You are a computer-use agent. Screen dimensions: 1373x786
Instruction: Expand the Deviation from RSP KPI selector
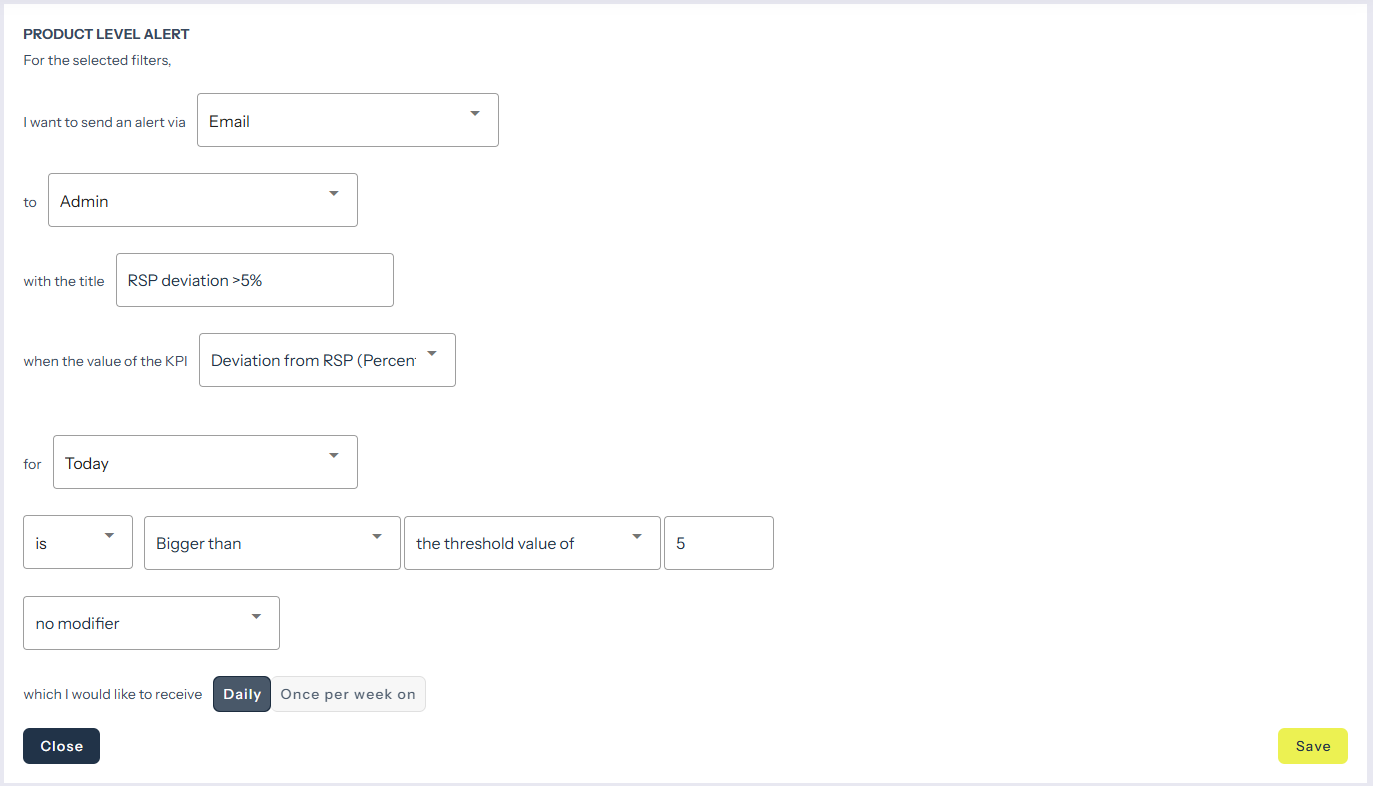tap(312, 361)
